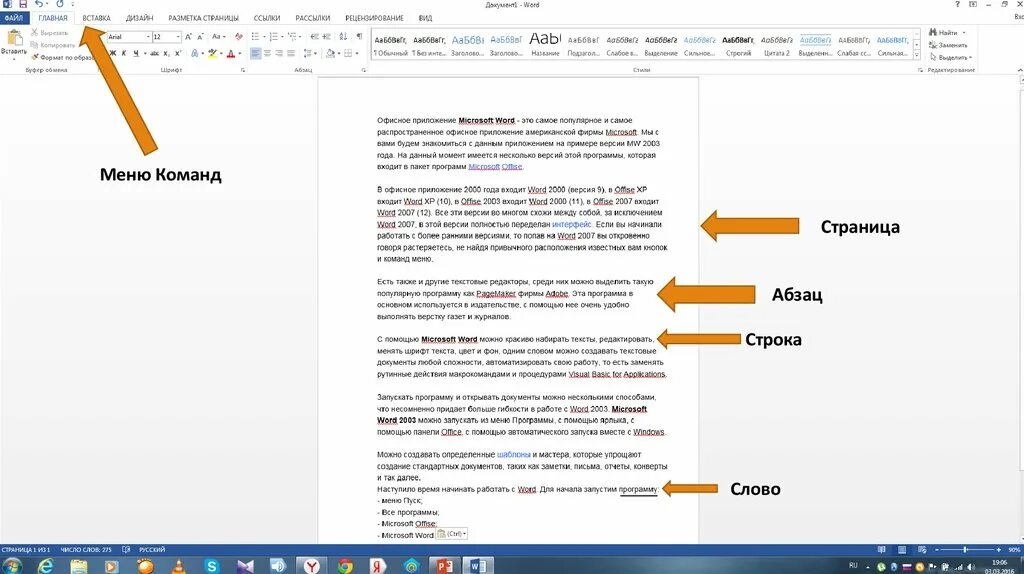Open the multilevel list icon

(293, 37)
